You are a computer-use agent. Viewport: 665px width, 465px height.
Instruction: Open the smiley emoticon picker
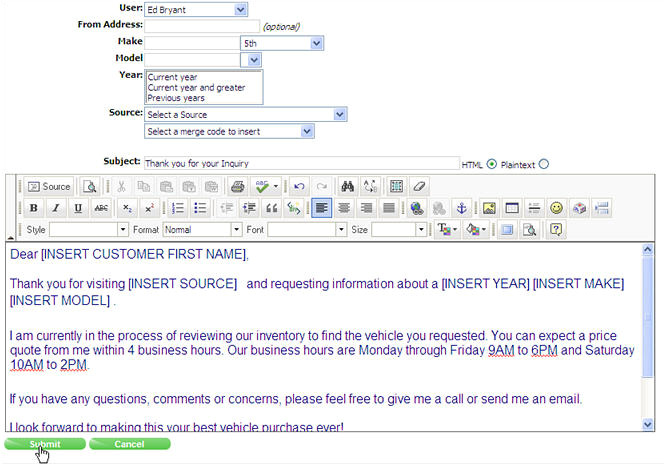coord(556,208)
